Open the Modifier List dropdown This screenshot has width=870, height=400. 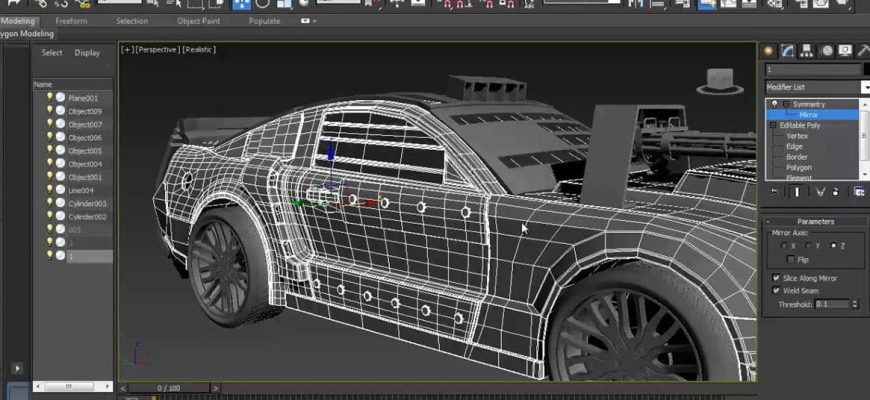[x=865, y=87]
